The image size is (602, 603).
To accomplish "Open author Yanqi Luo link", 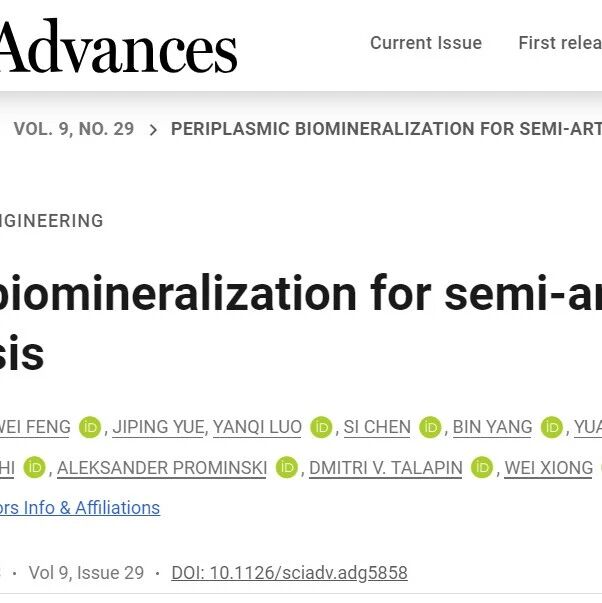I will pyautogui.click(x=257, y=427).
